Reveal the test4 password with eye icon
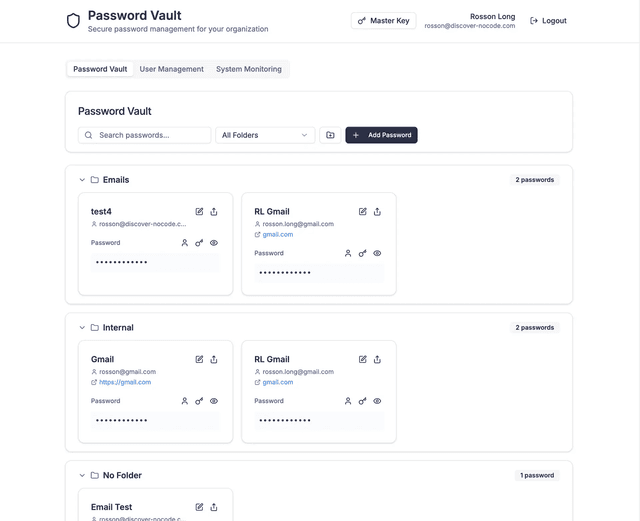This screenshot has height=521, width=640. coord(214,243)
